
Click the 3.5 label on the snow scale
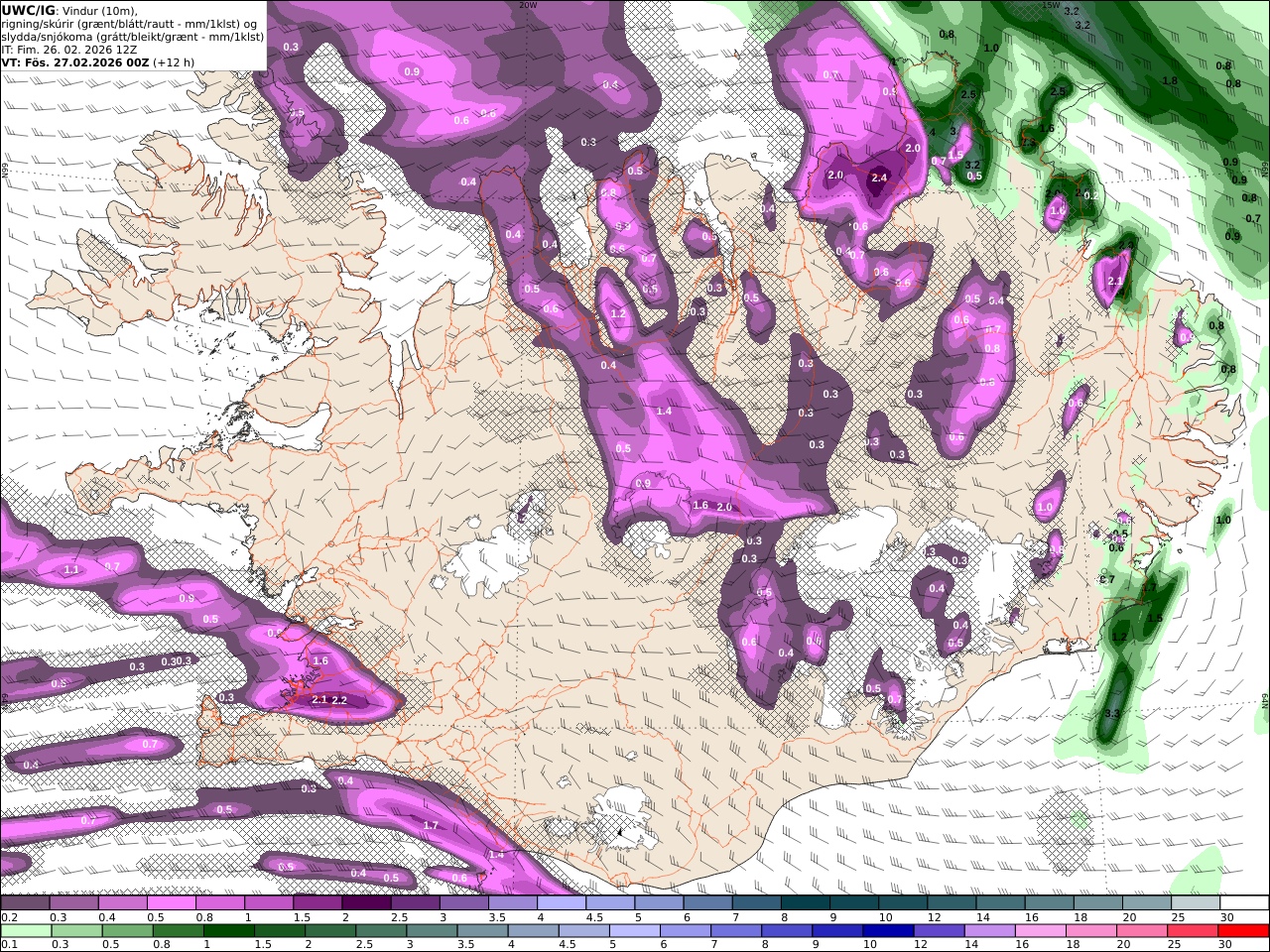tap(496, 917)
